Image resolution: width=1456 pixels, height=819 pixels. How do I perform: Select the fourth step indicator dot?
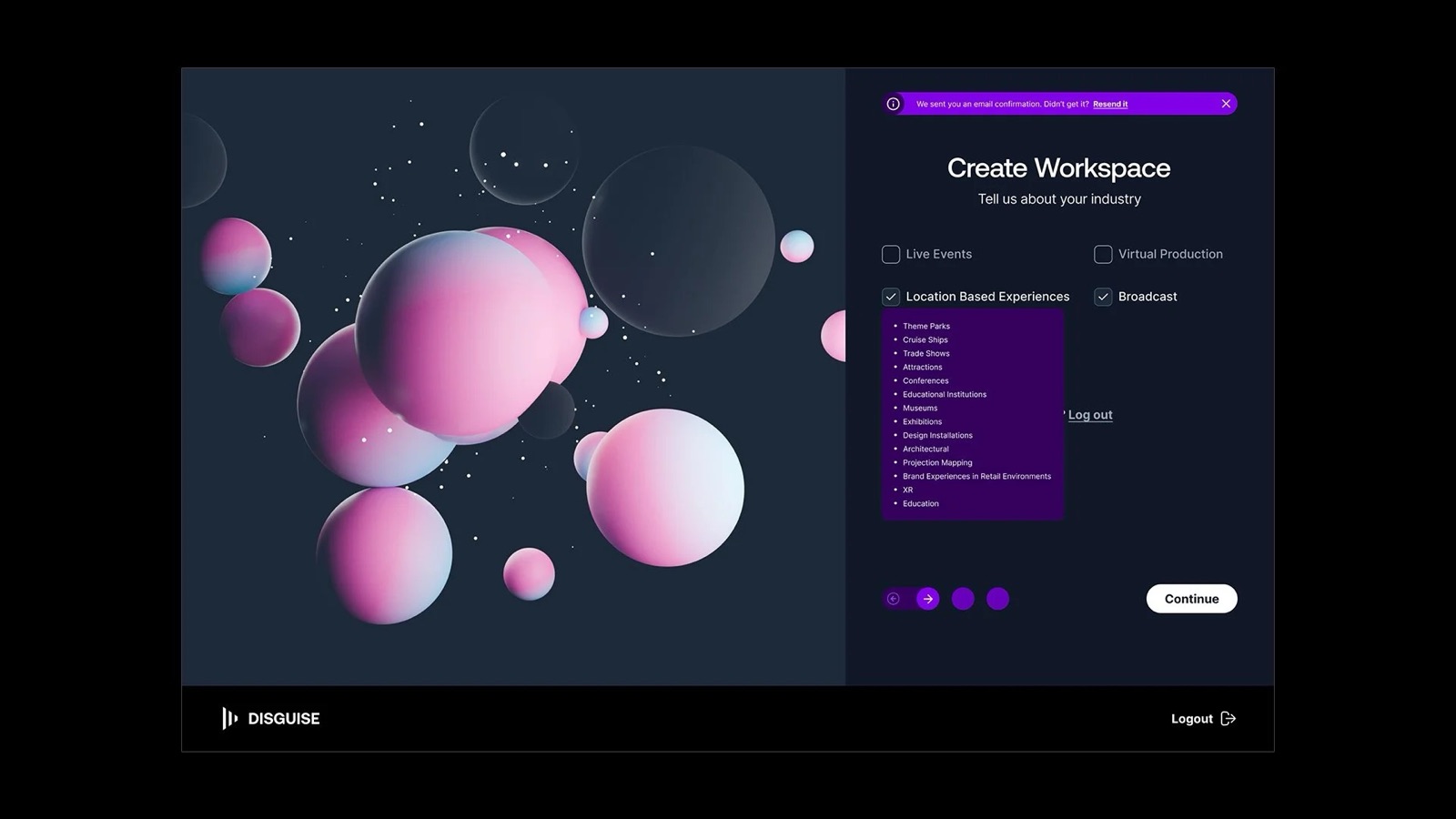point(998,599)
